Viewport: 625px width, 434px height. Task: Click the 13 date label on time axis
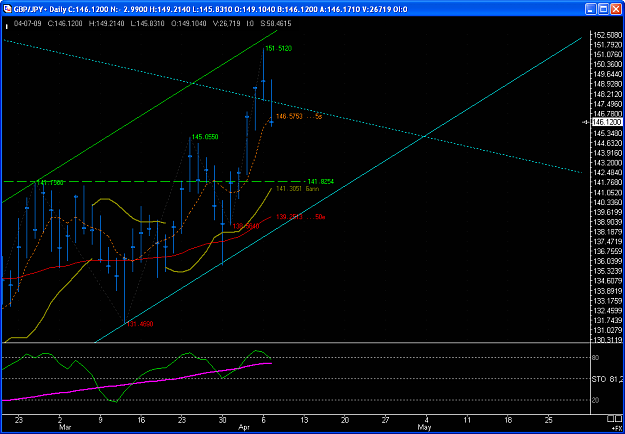304,420
